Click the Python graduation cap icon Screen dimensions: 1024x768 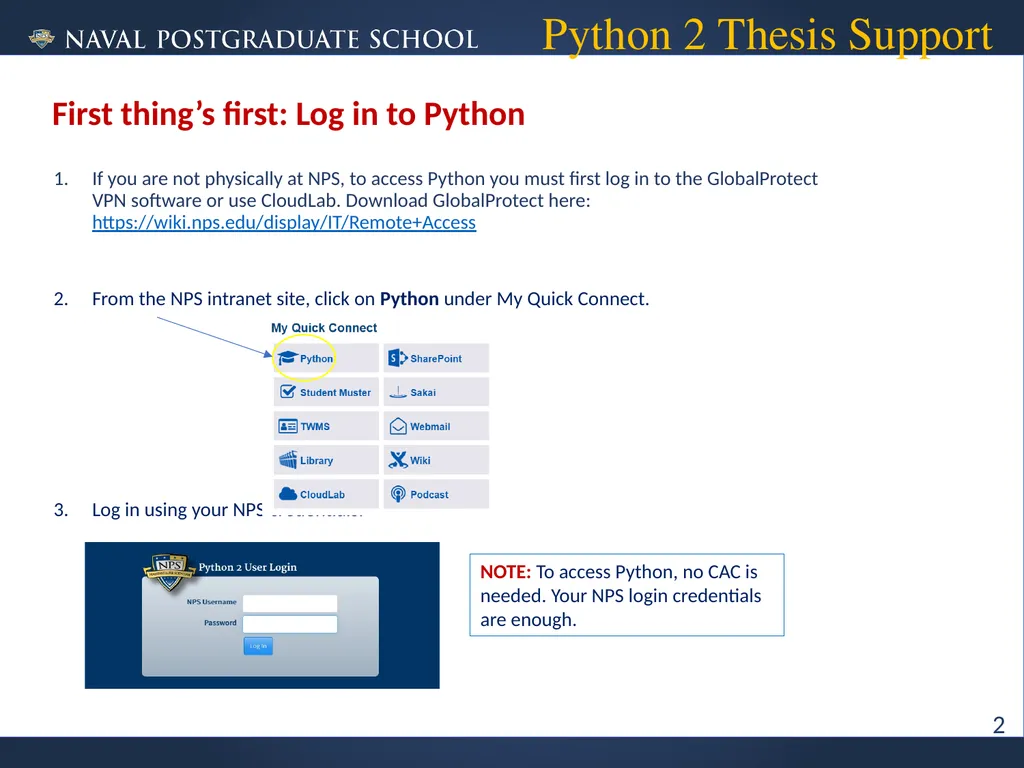click(287, 358)
